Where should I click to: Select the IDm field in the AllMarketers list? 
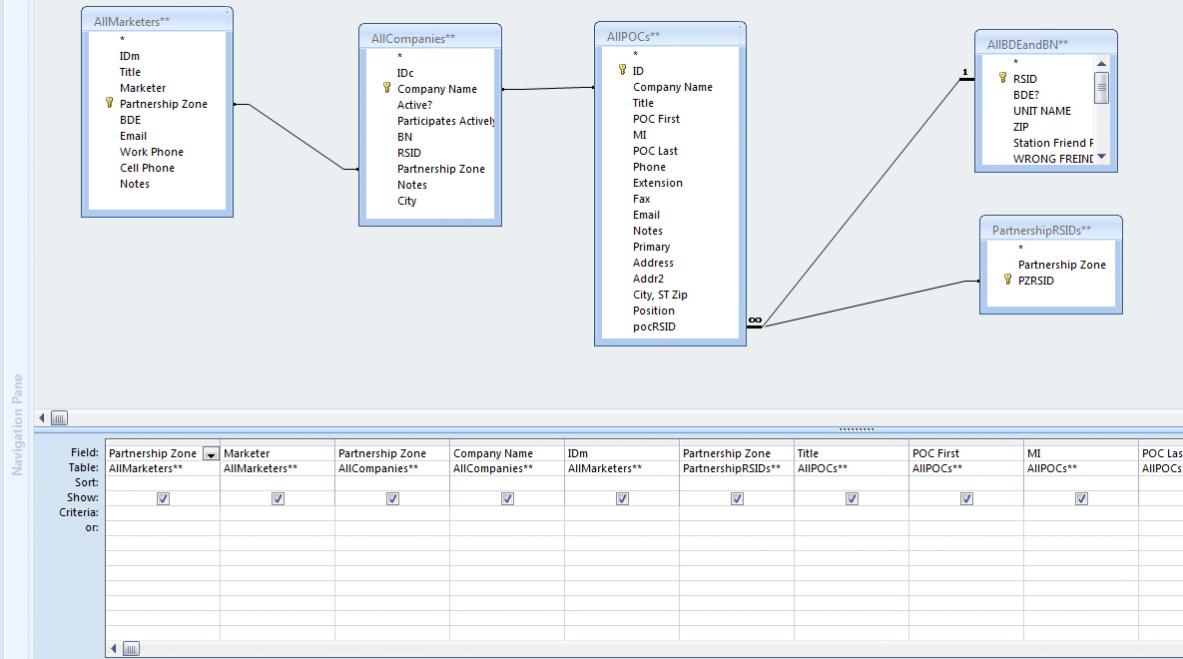click(129, 56)
